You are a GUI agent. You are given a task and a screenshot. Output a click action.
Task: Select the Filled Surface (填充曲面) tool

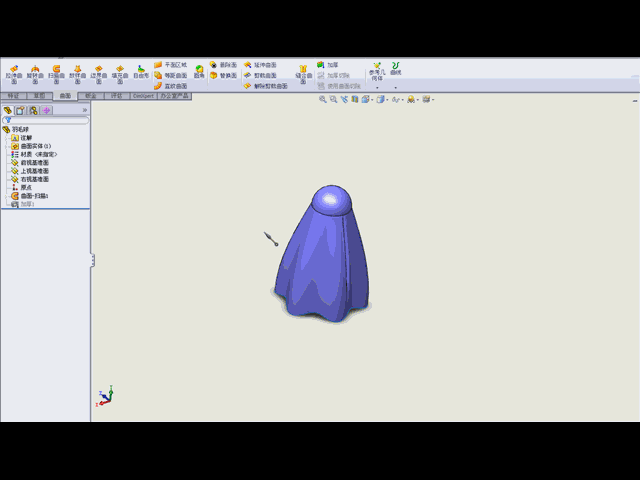(120, 74)
